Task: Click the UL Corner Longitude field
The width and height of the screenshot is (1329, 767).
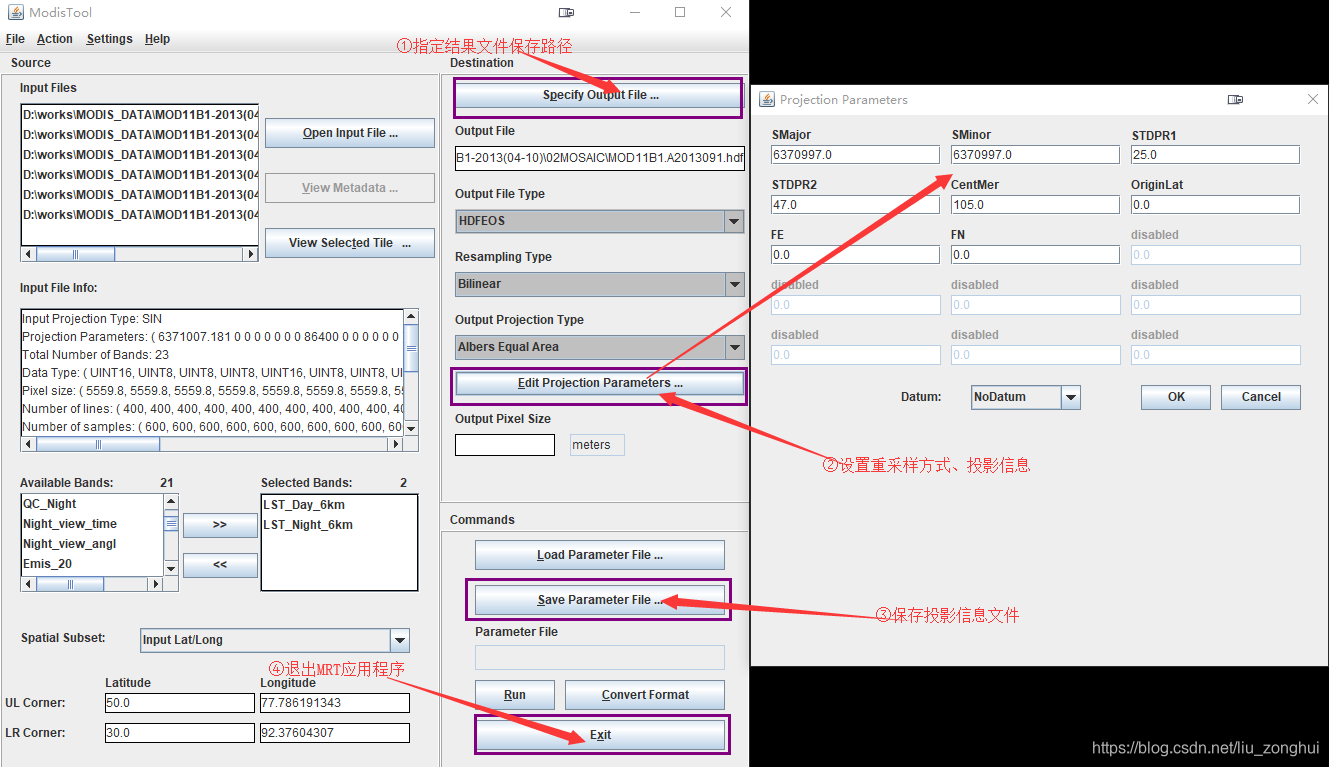Action: [335, 703]
